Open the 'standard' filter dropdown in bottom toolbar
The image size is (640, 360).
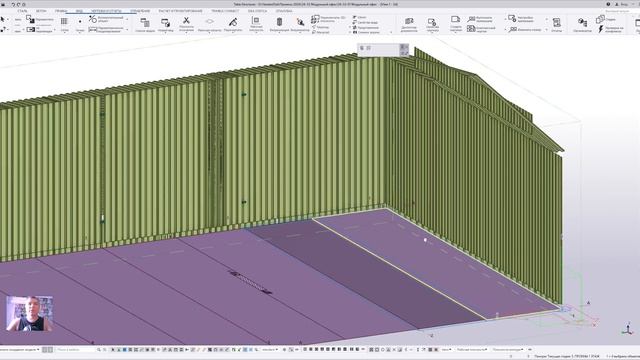(x=269, y=350)
